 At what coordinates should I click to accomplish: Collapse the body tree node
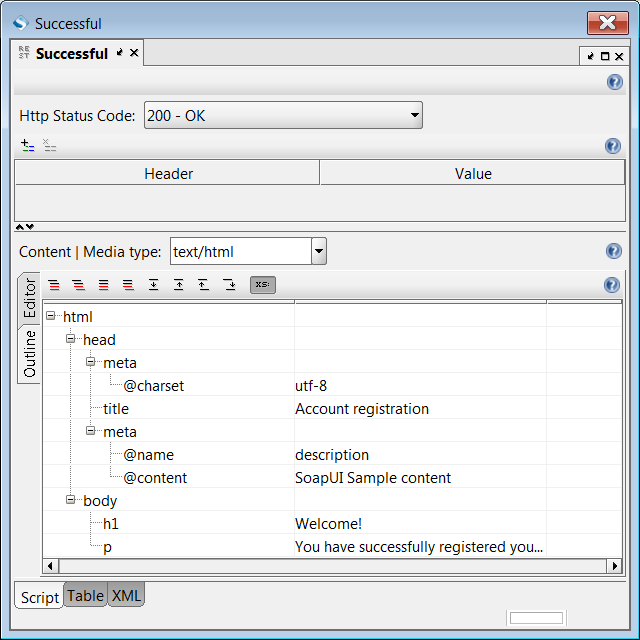point(71,500)
